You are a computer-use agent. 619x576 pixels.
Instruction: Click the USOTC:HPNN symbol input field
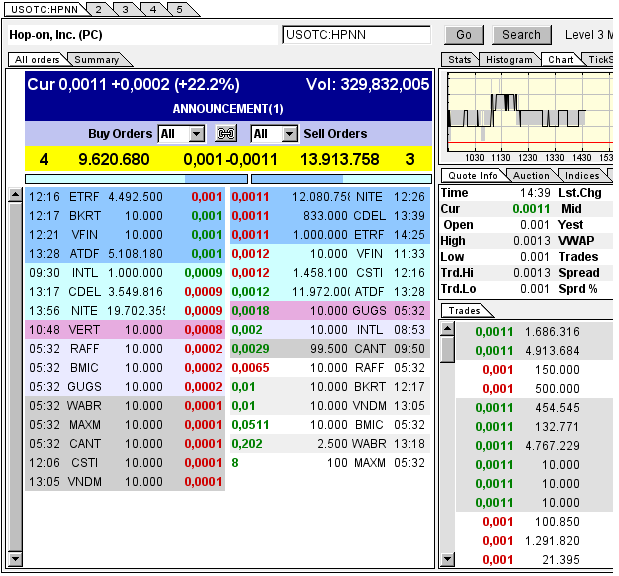pyautogui.click(x=356, y=35)
